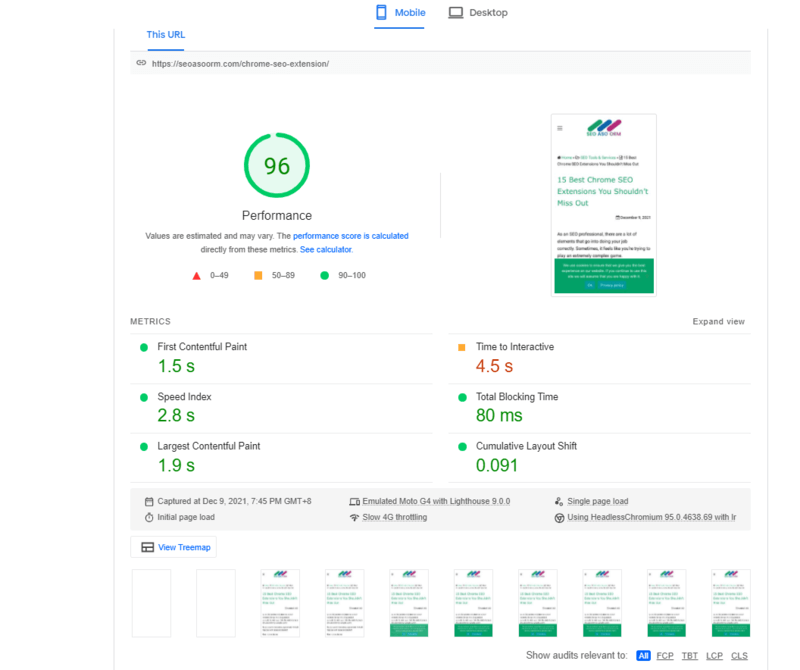800x670 pixels.
Task: Click the calendar icon beside the capture date
Action: (x=149, y=502)
